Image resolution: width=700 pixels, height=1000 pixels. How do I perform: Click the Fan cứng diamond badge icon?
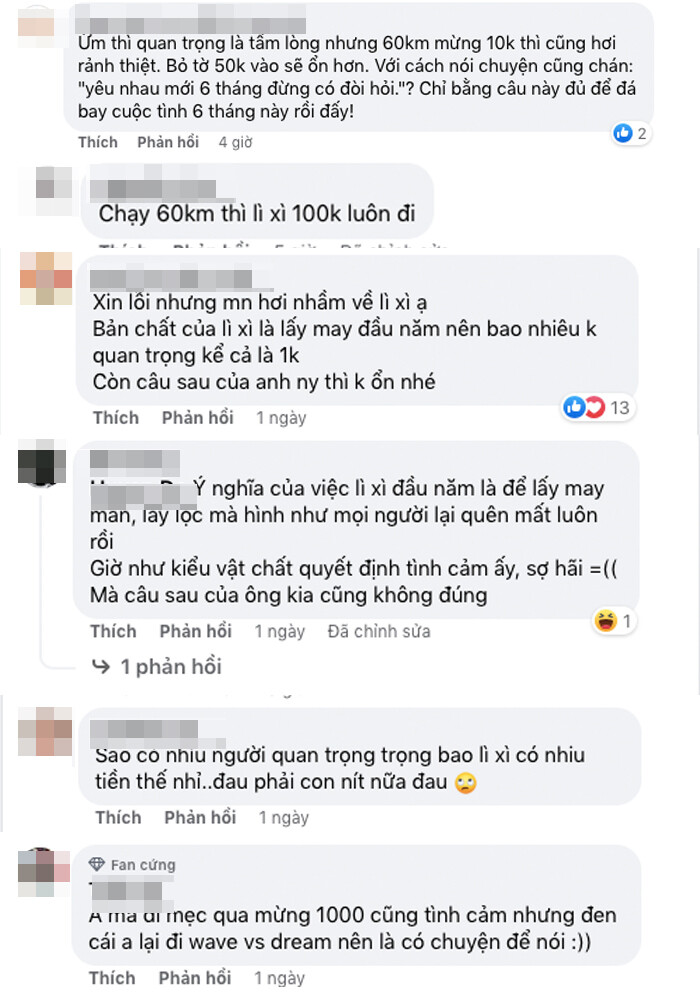(96, 864)
